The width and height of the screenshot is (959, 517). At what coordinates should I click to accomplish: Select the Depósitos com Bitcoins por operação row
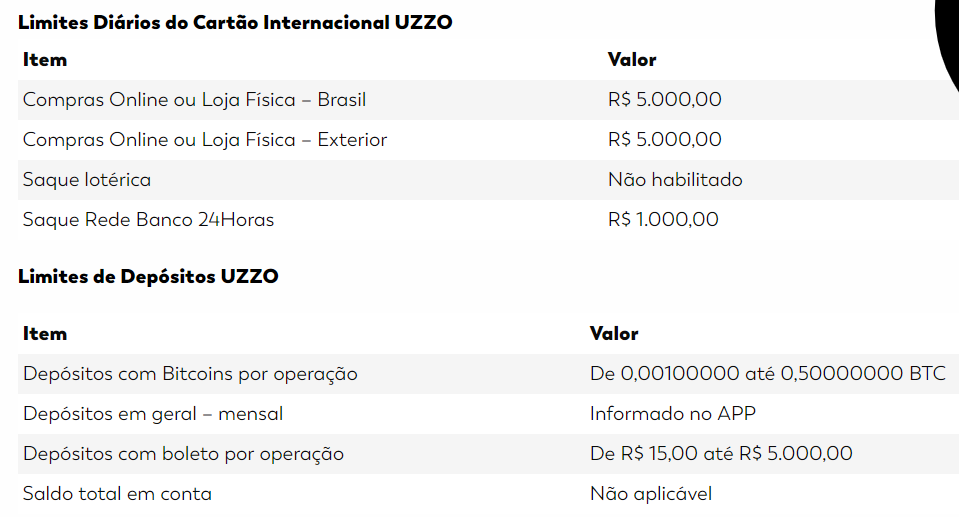(x=488, y=374)
